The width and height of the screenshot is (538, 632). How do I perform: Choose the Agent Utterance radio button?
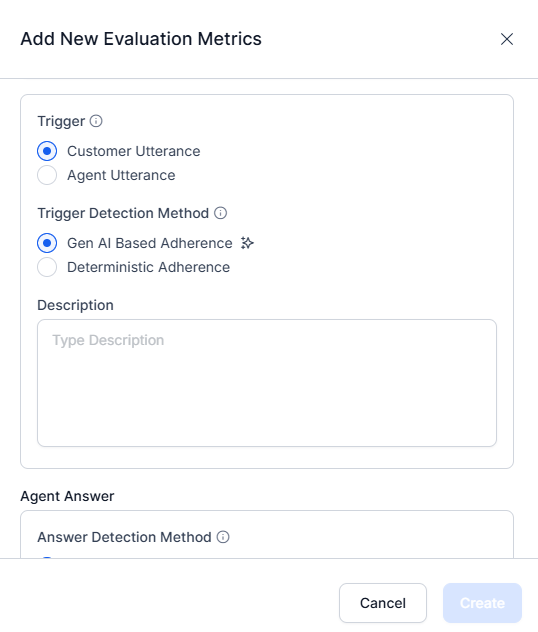47,175
